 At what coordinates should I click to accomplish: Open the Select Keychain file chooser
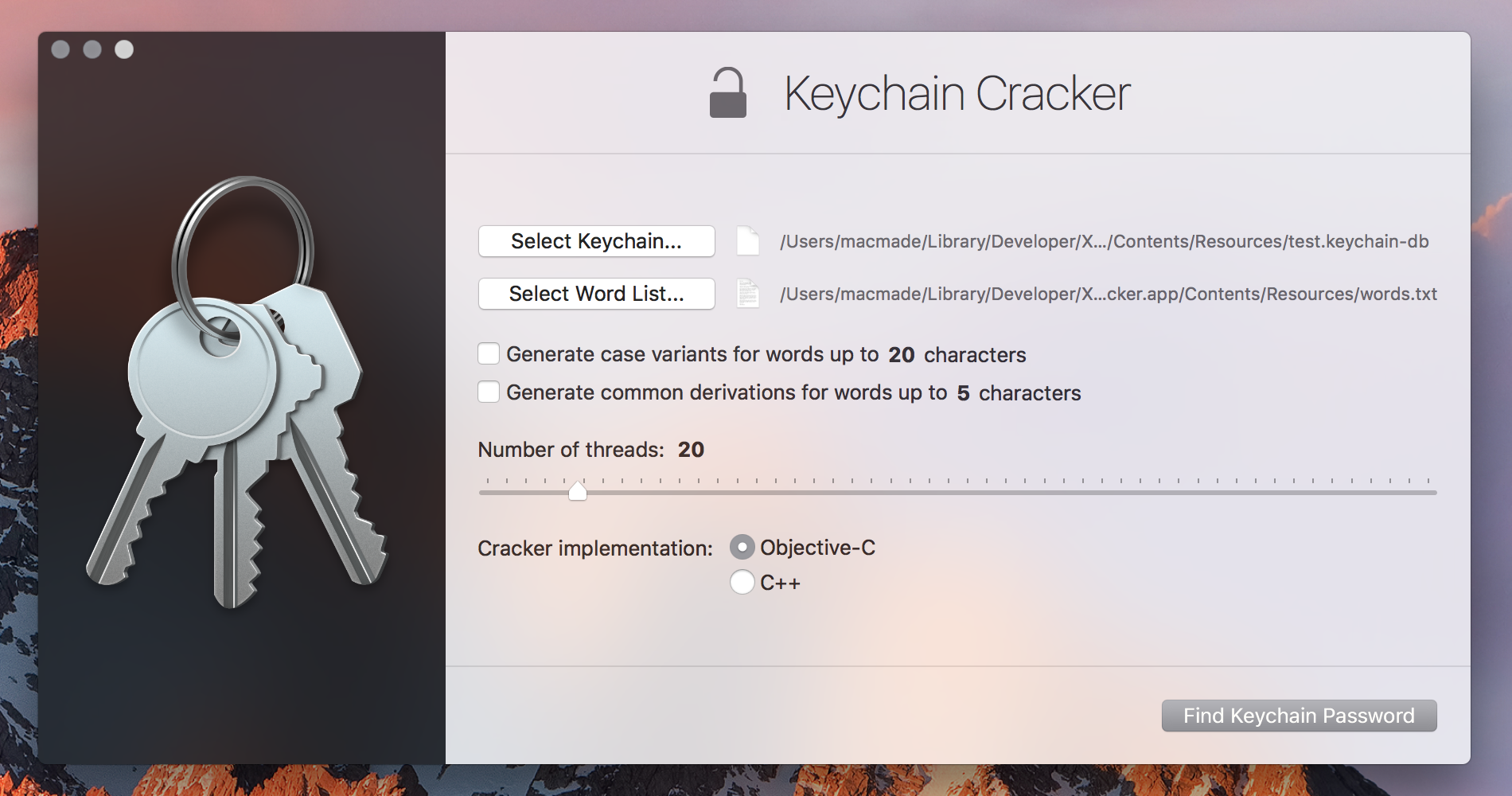[596, 241]
